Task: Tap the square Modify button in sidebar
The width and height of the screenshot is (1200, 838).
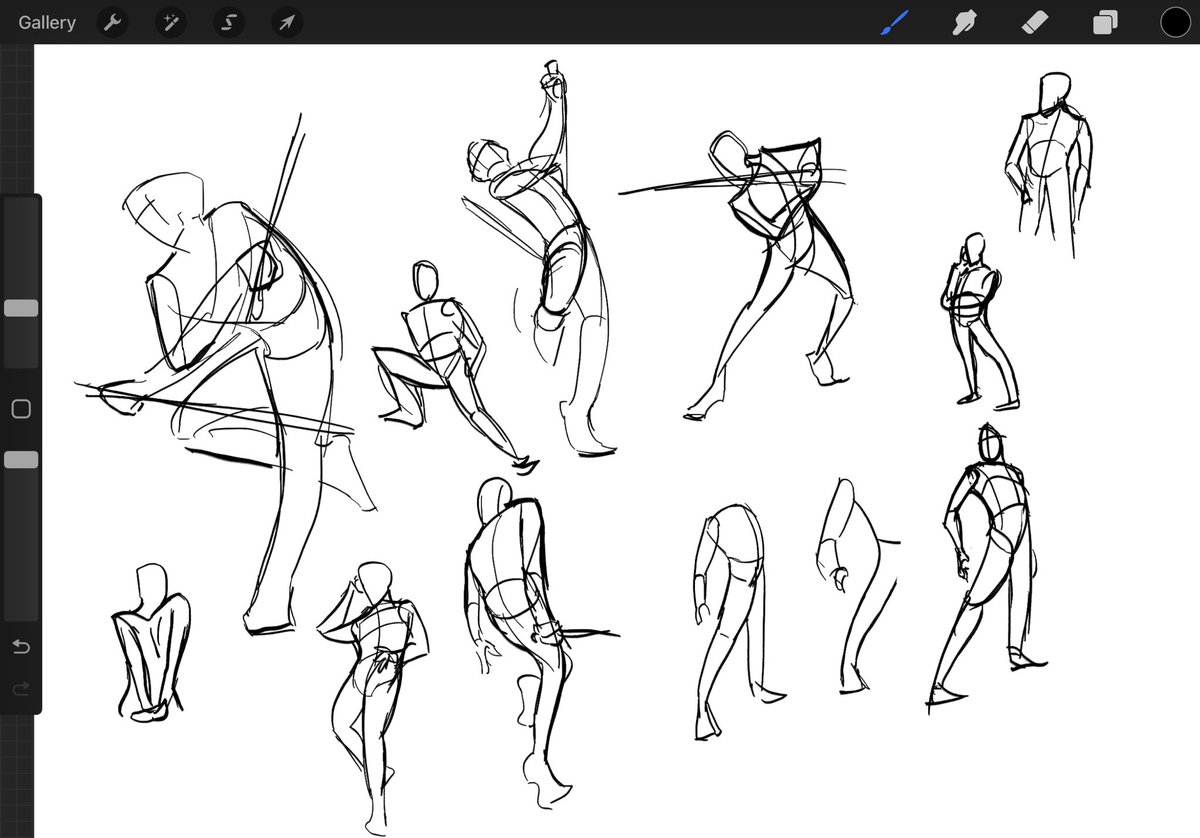Action: pos(21,409)
